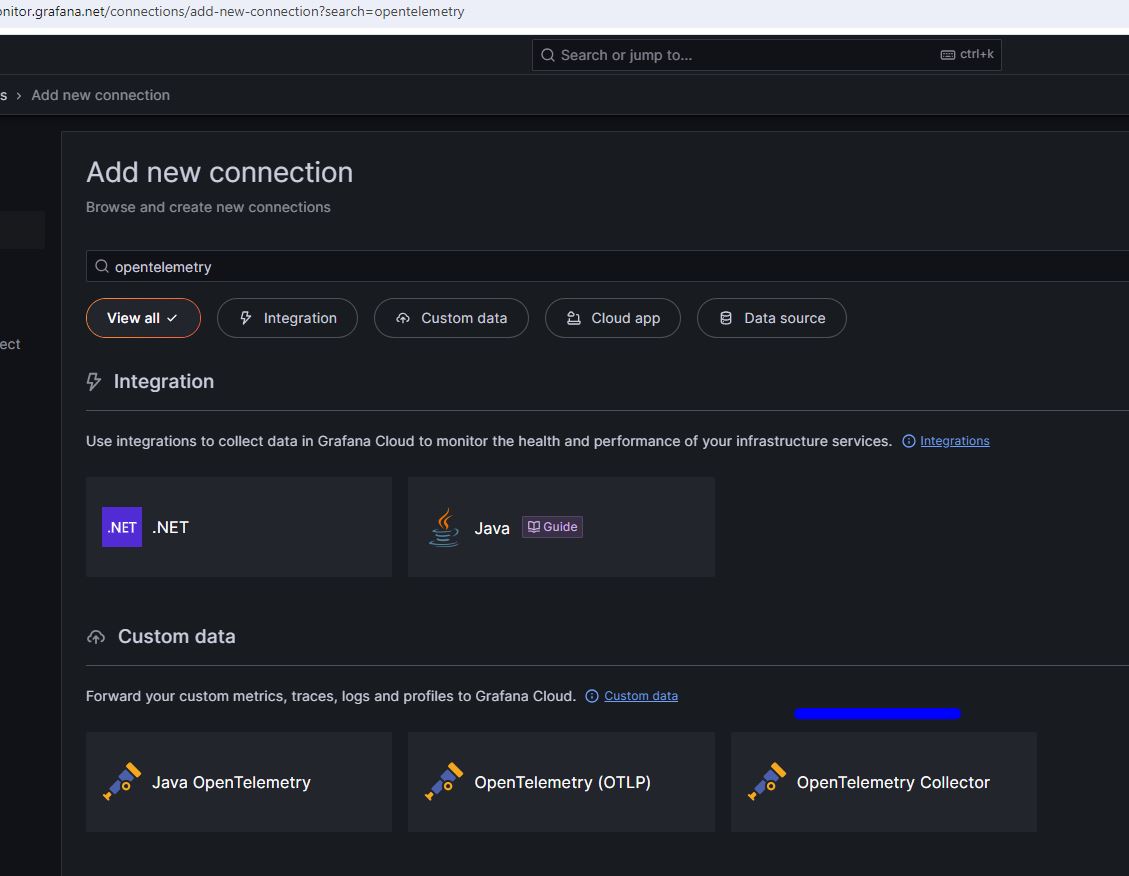Click the Add new connection breadcrumb
This screenshot has height=876, width=1129.
pos(101,95)
